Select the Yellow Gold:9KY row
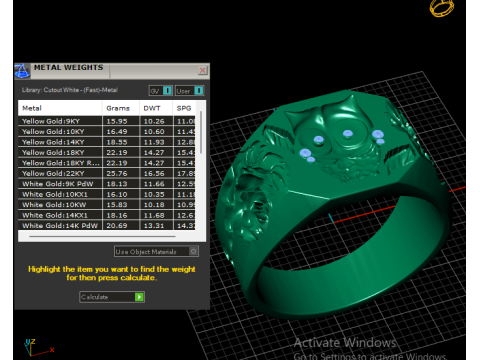480x360 pixels. click(x=107, y=121)
